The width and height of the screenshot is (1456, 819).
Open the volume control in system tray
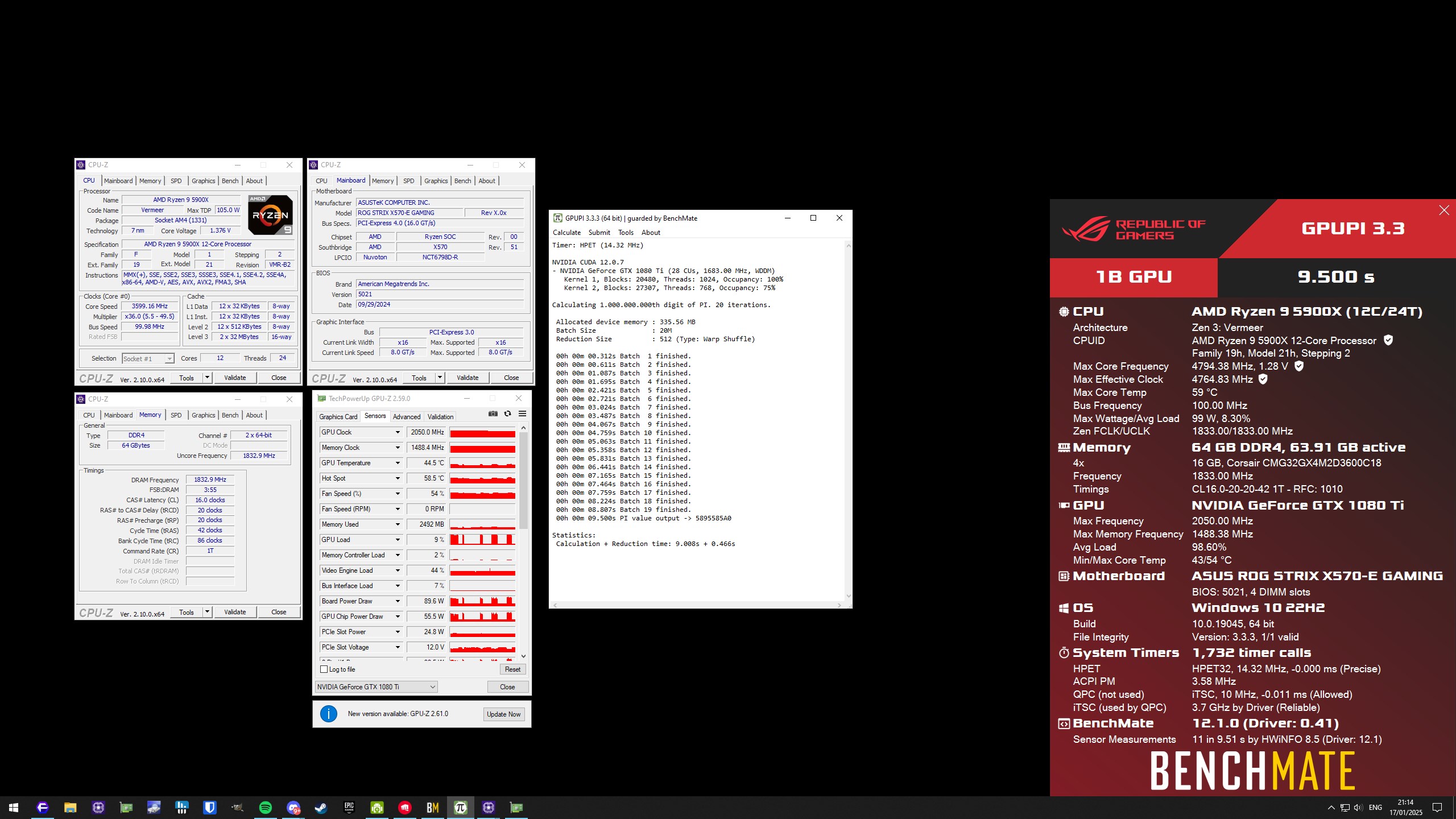tap(1358, 808)
